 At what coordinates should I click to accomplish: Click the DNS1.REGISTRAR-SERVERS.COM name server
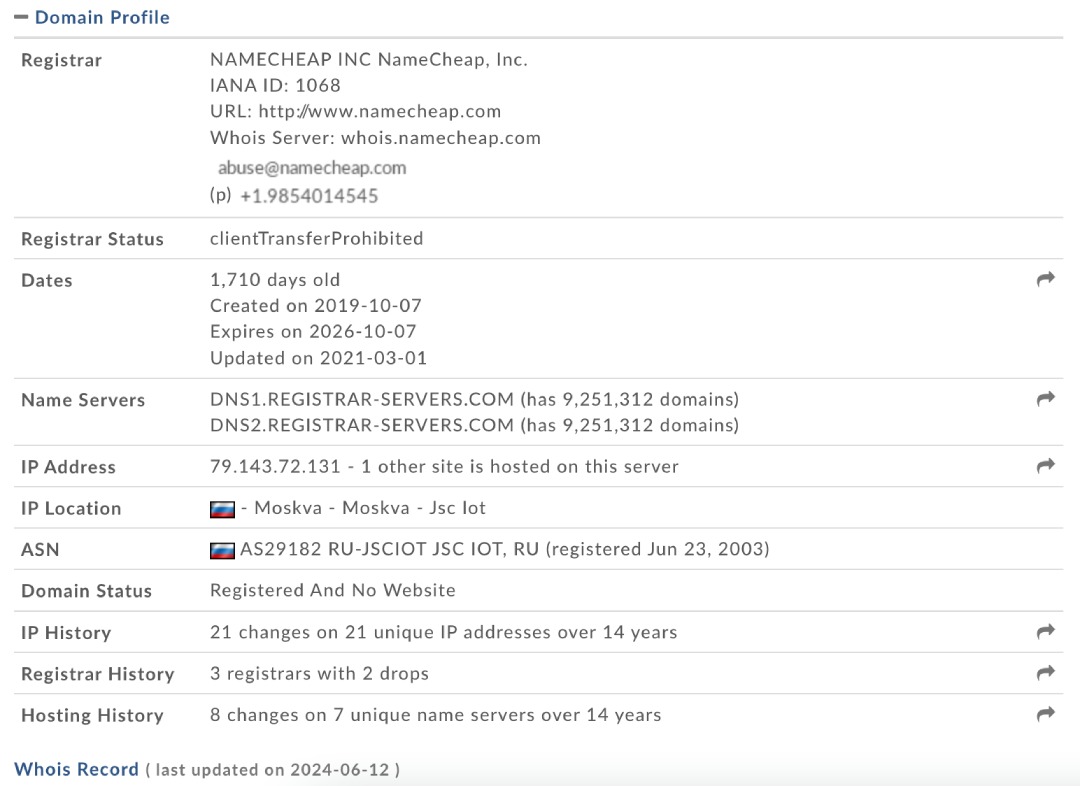pos(362,399)
